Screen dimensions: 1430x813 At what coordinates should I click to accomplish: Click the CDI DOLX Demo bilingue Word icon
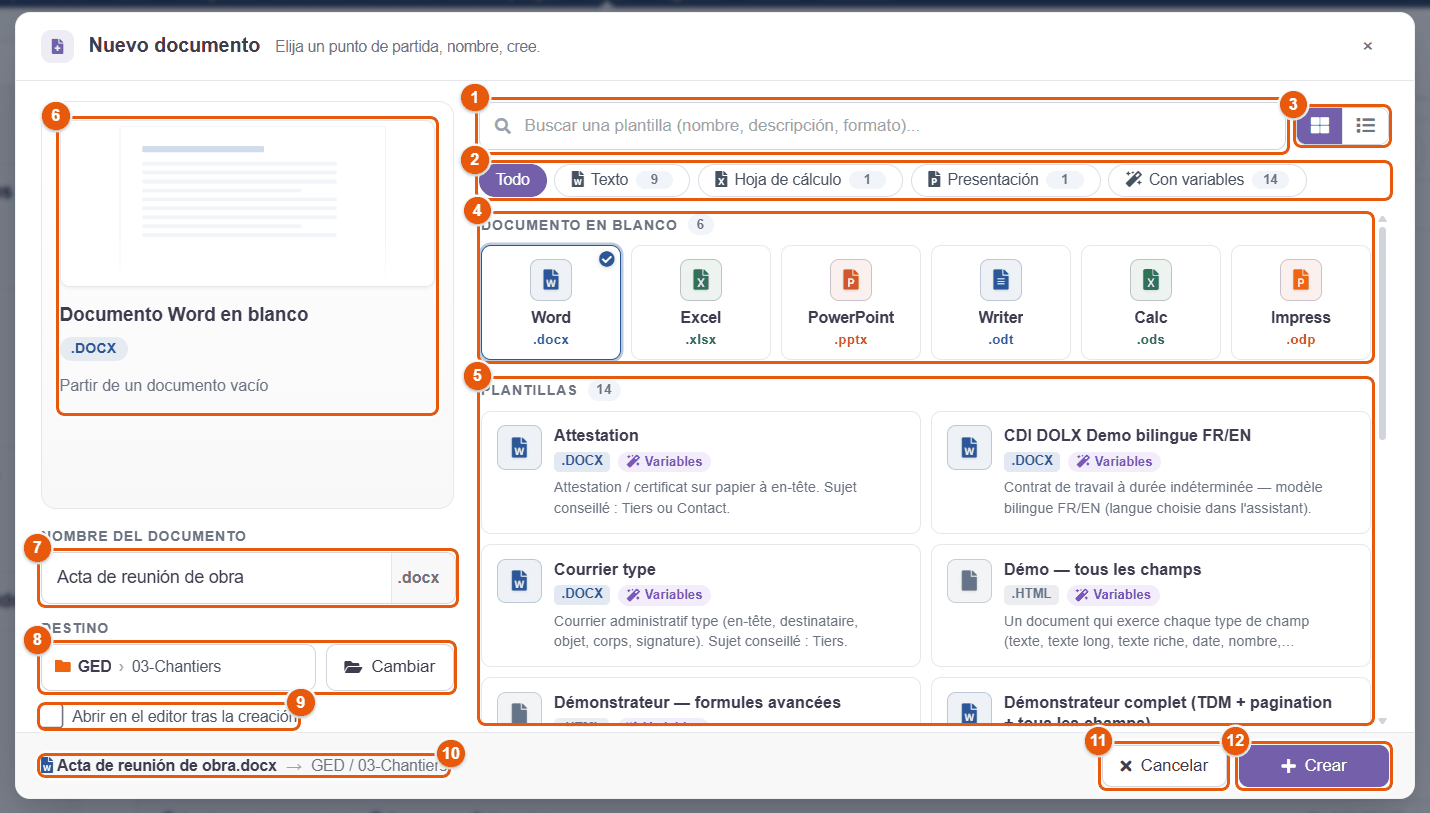point(969,447)
